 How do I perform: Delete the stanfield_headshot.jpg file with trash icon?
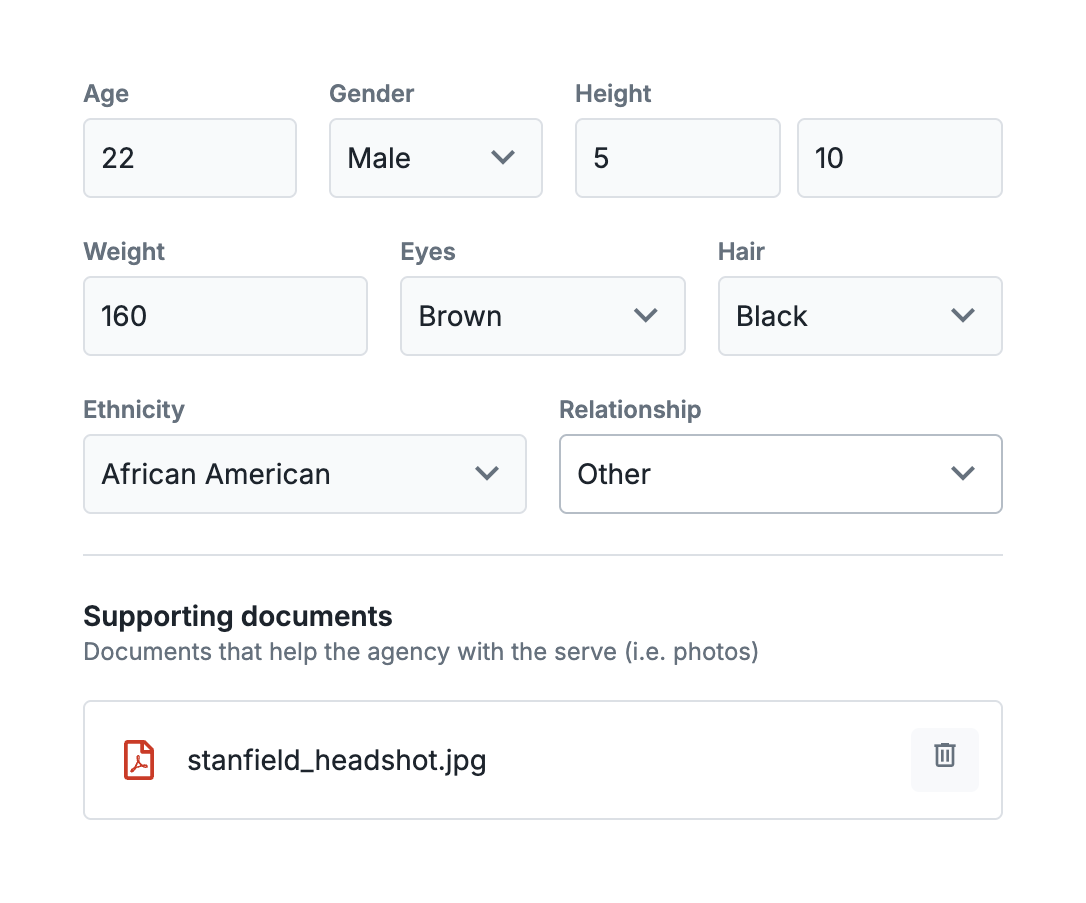944,759
